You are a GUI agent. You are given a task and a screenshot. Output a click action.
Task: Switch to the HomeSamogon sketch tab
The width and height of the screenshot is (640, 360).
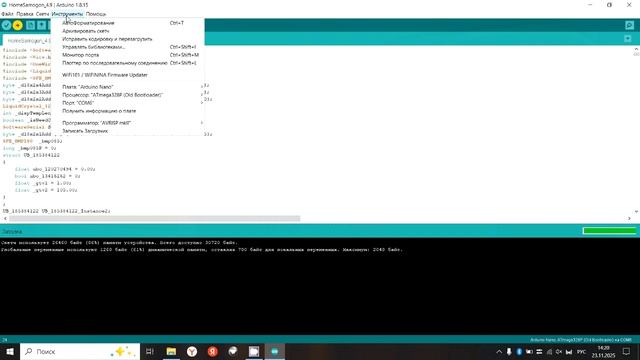pyautogui.click(x=27, y=41)
